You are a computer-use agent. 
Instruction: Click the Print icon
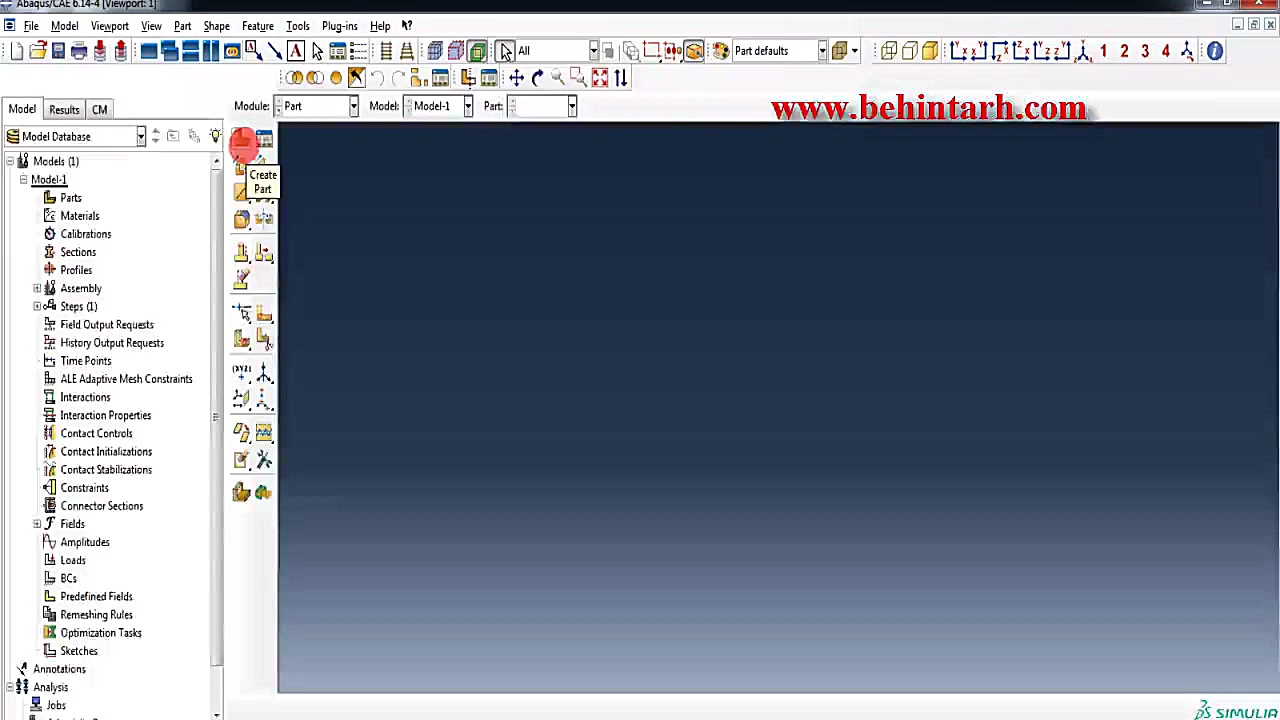79,51
